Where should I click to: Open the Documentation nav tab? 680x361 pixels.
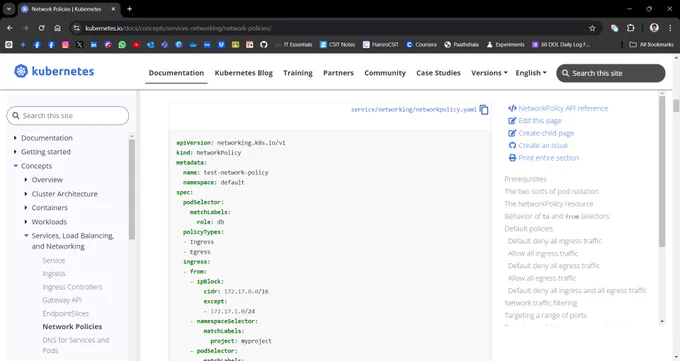[176, 73]
